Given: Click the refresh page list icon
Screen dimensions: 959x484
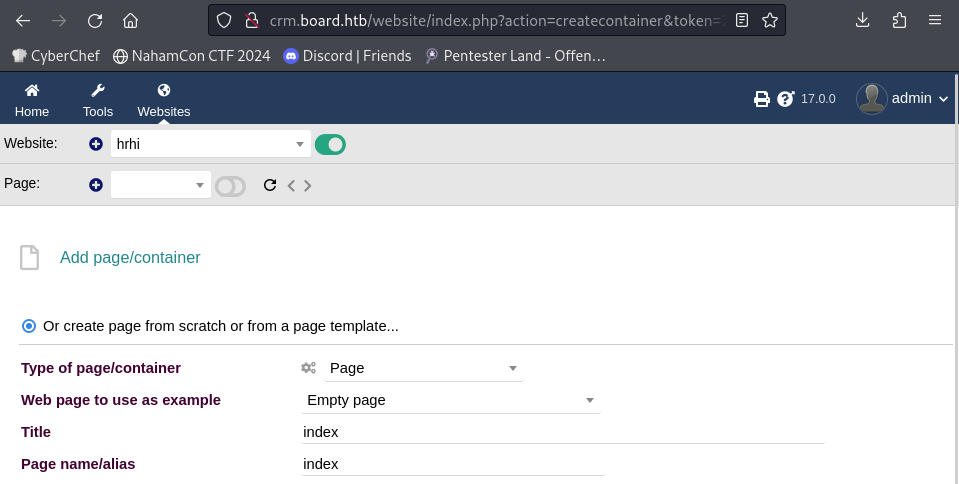Looking at the screenshot, I should 270,185.
